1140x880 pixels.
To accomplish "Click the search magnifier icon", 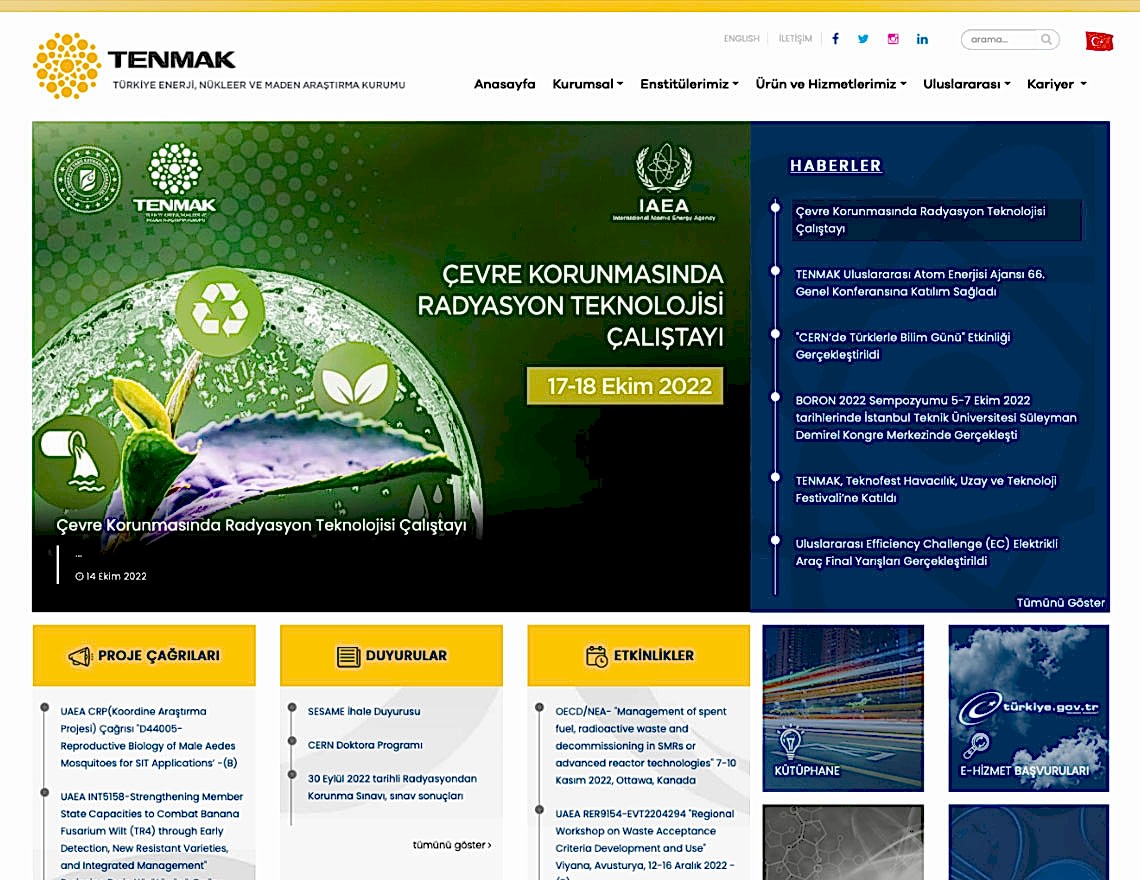I will pyautogui.click(x=1045, y=39).
